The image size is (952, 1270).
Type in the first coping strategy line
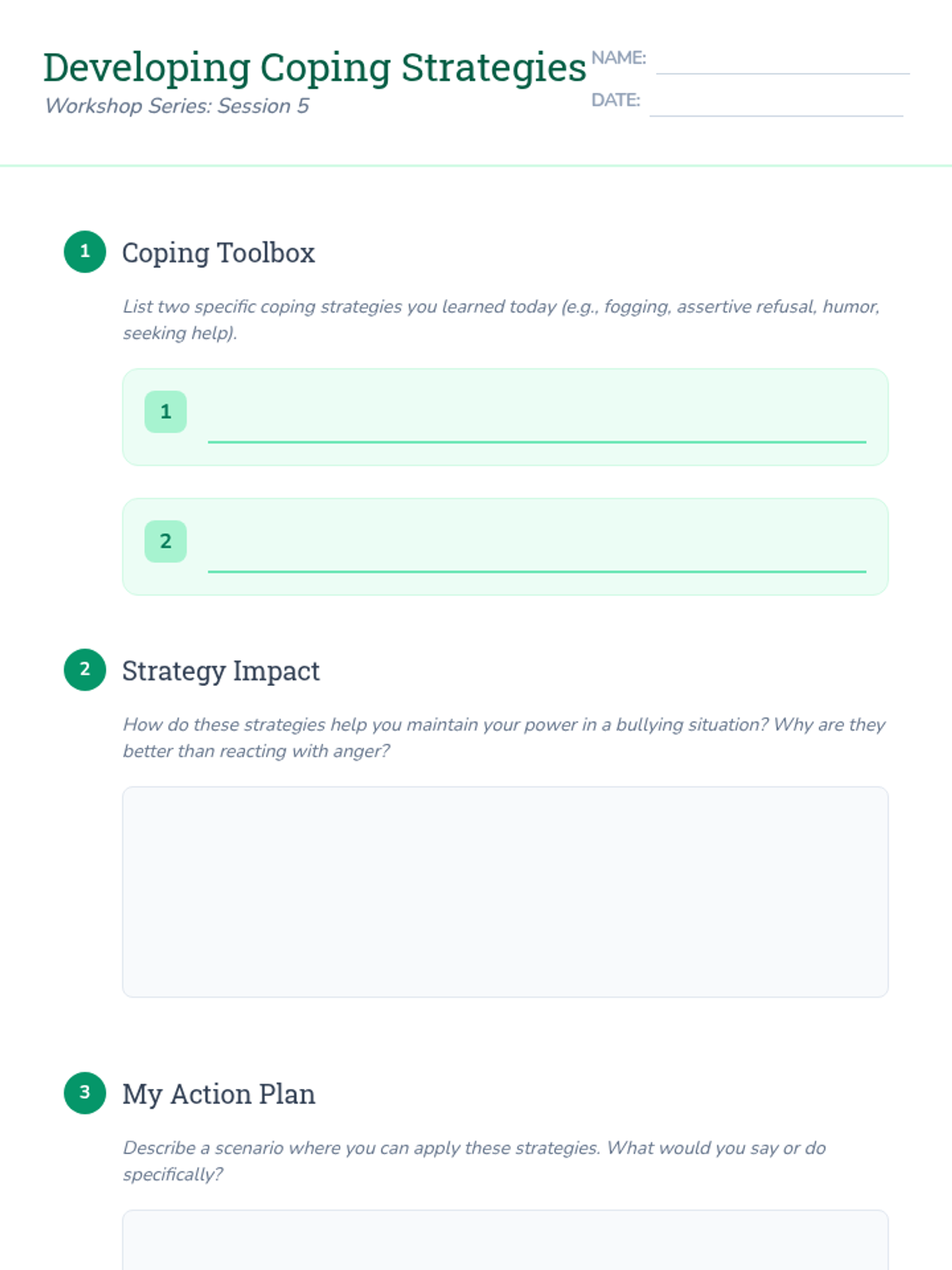tap(536, 427)
